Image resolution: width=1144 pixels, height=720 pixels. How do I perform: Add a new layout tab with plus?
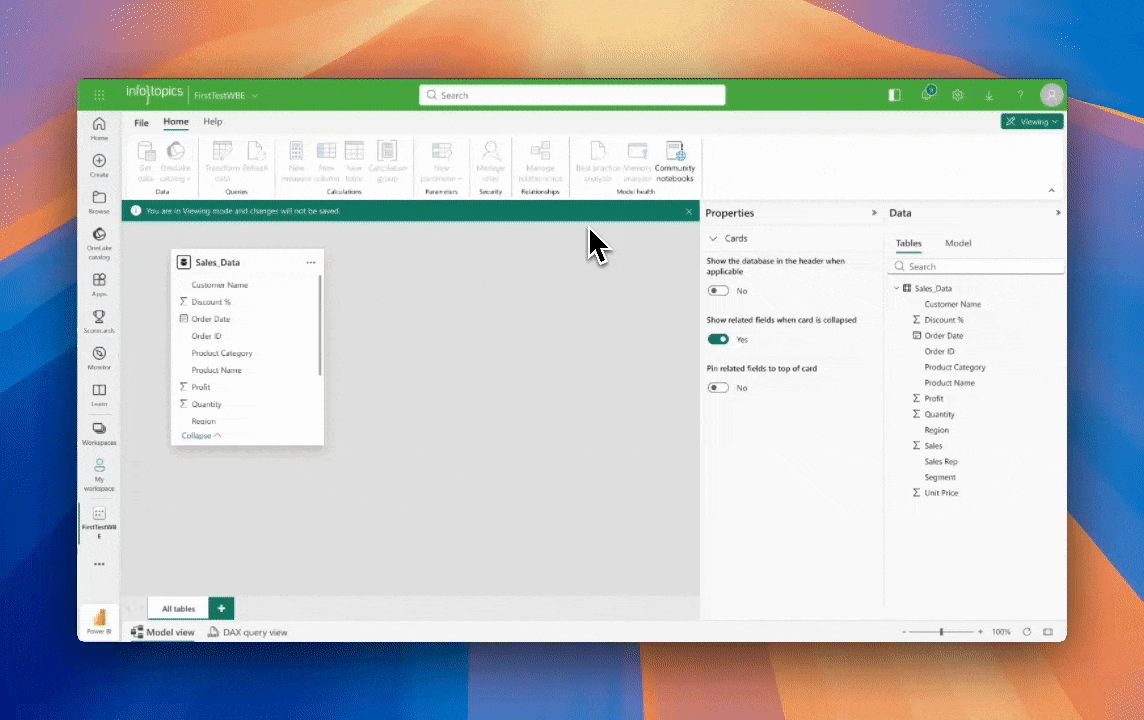click(221, 608)
